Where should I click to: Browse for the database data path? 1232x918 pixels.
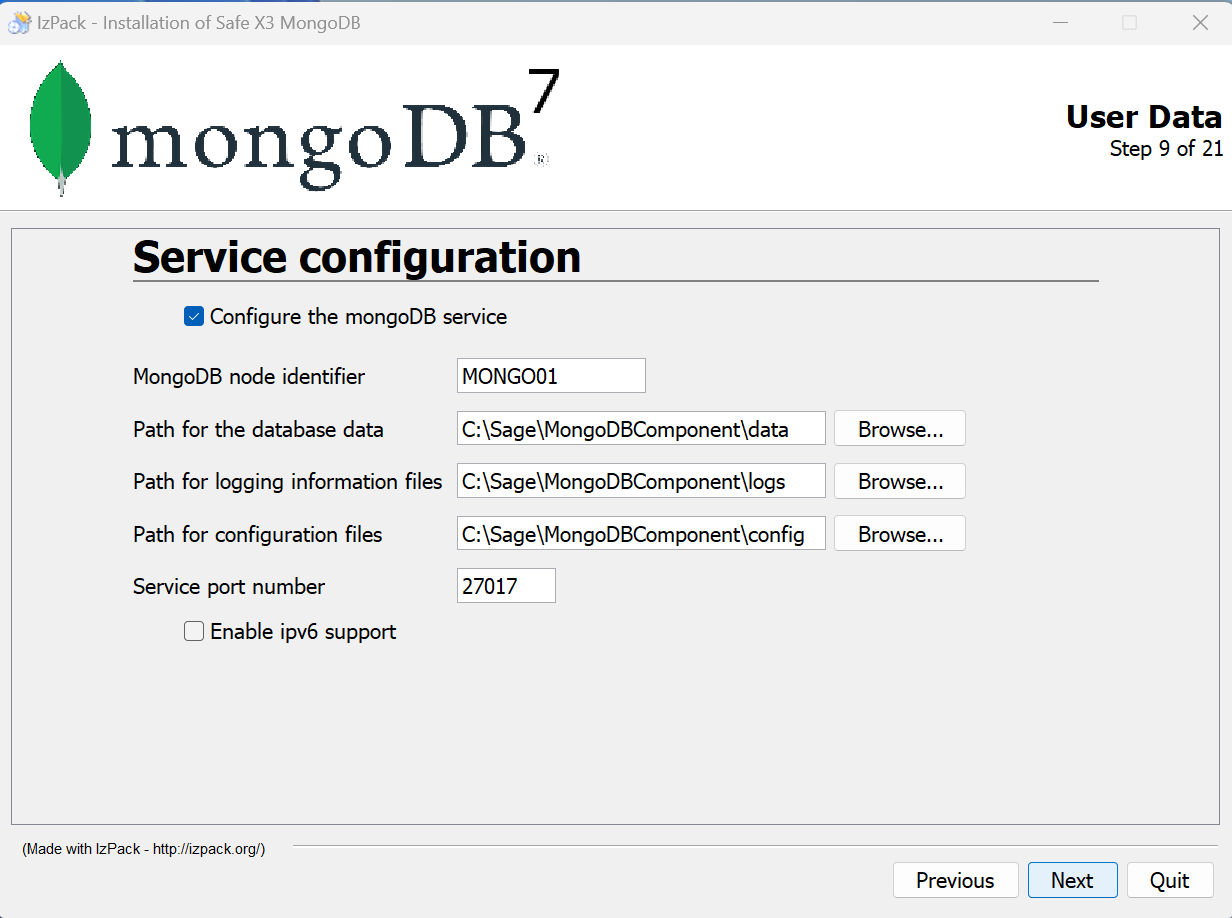coord(899,429)
